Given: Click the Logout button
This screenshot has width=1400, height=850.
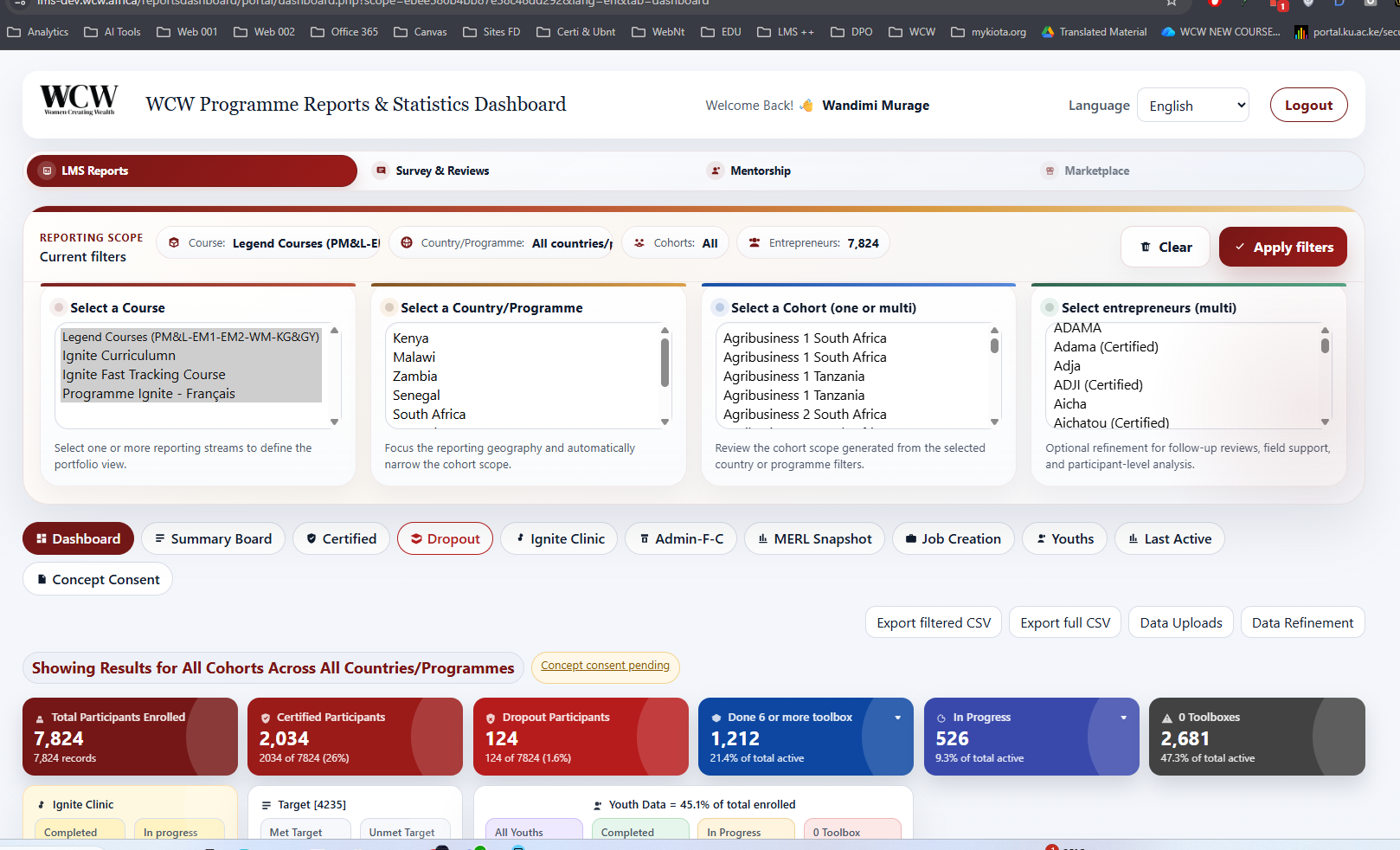Looking at the screenshot, I should point(1308,105).
